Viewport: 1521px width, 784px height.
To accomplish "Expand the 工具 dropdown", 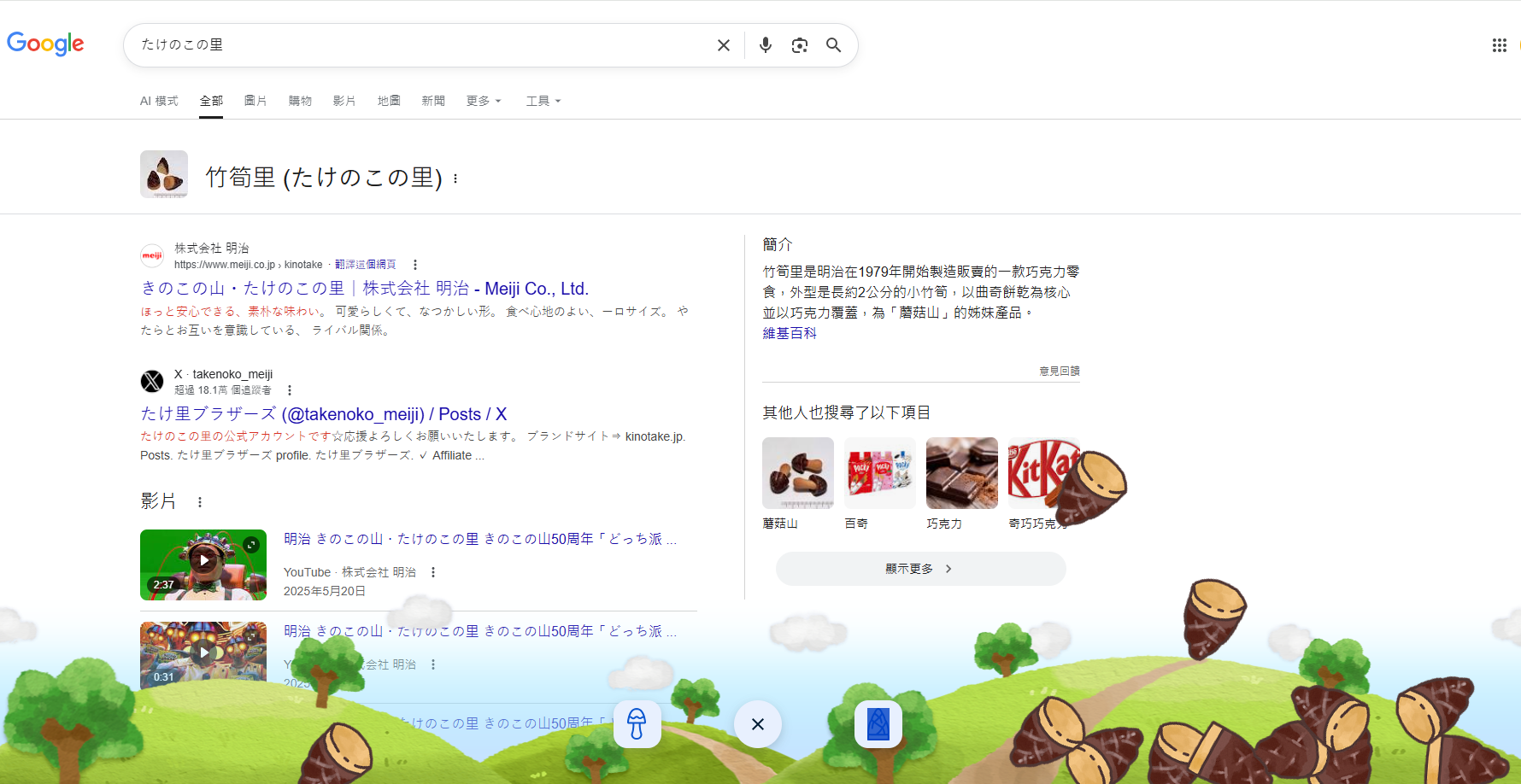I will pos(543,100).
